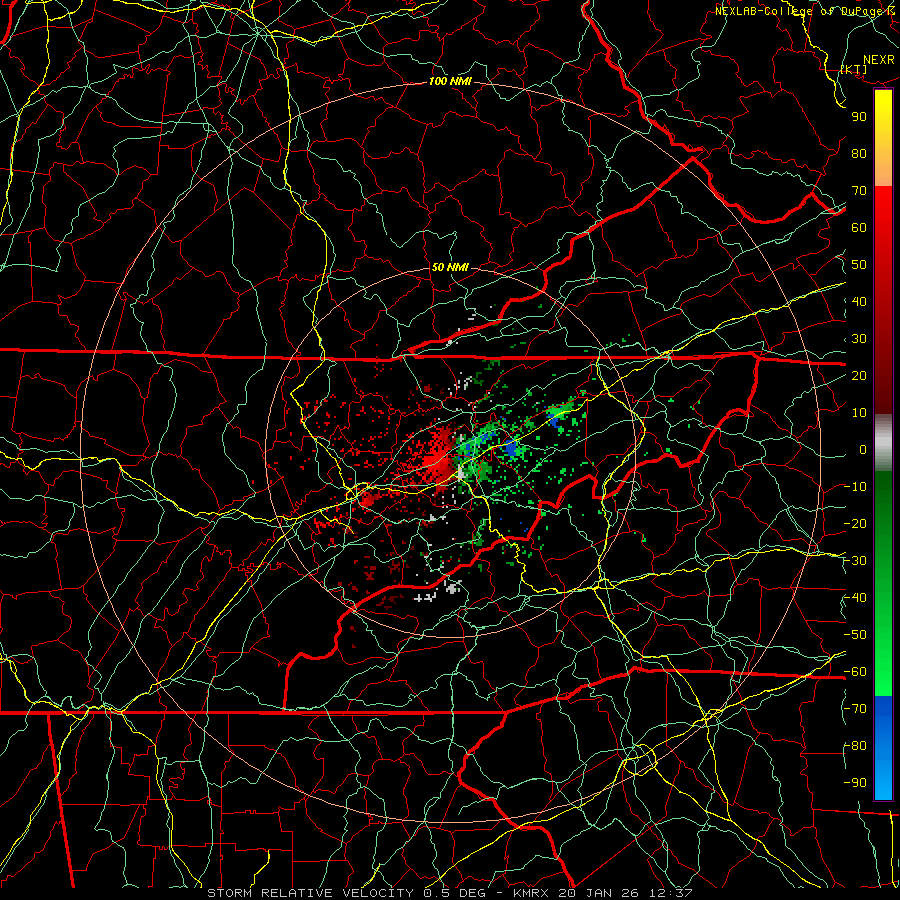Screen dimensions: 900x900
Task: Click "STORM RELATIVE VELOCITY" in the bottom caption
Action: click(x=310, y=893)
